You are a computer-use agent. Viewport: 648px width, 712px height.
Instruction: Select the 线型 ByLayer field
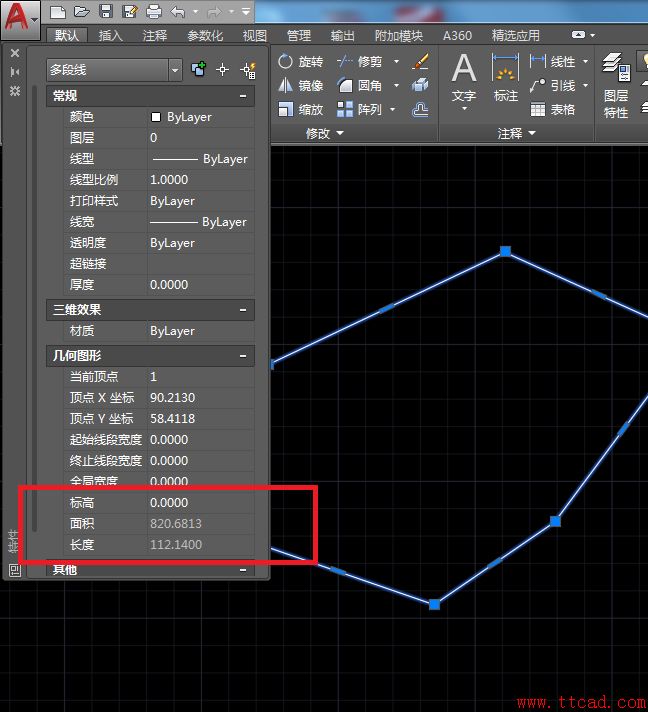tap(201, 159)
